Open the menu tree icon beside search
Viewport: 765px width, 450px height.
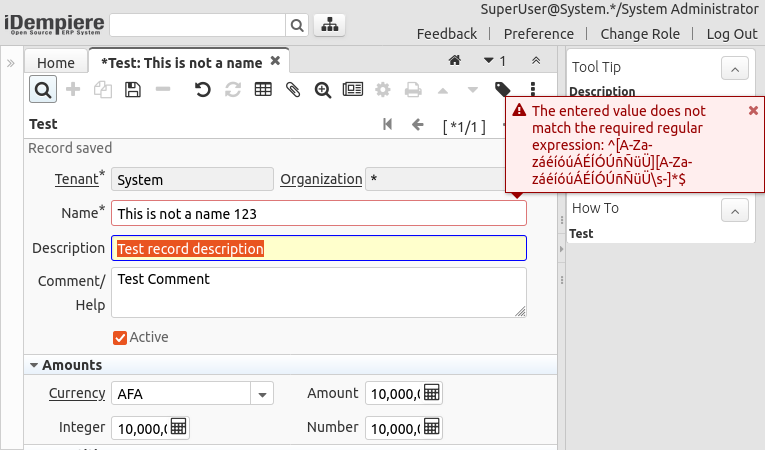pos(330,25)
